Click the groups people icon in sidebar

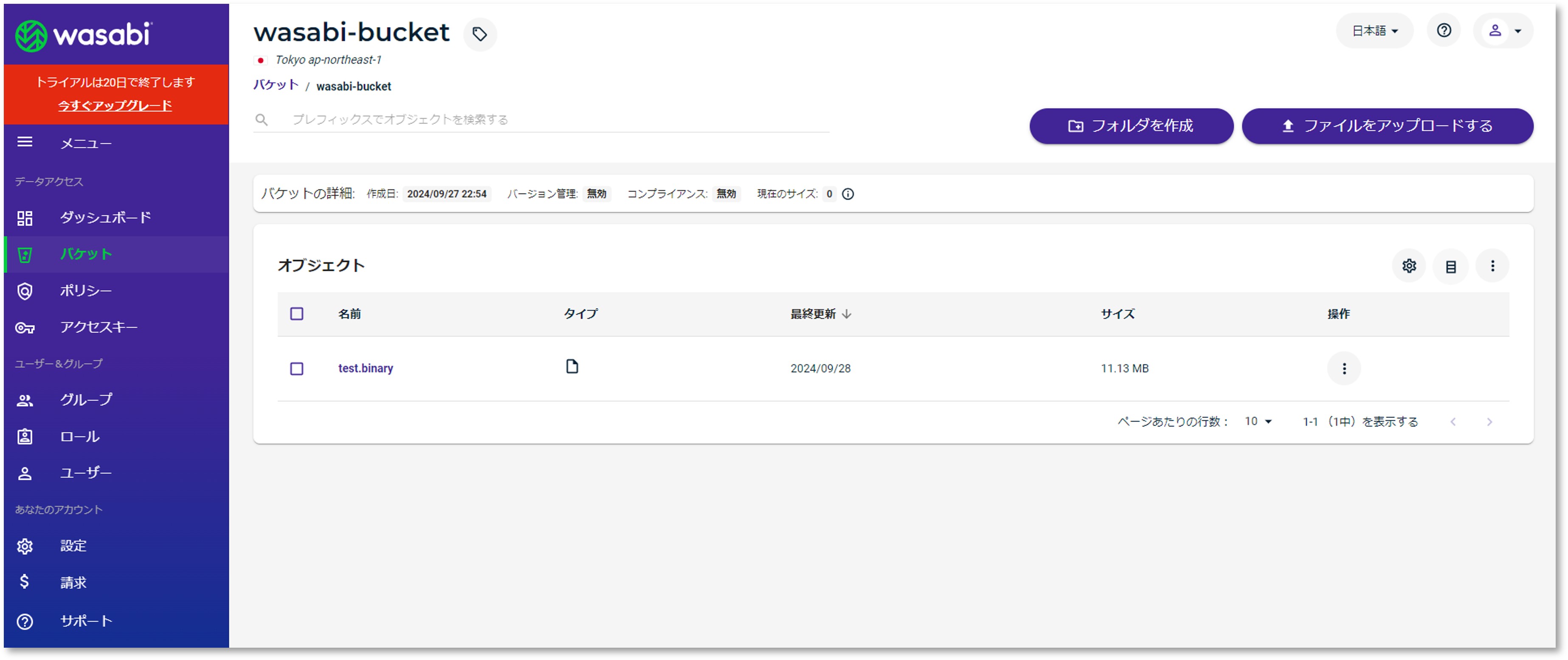coord(25,400)
